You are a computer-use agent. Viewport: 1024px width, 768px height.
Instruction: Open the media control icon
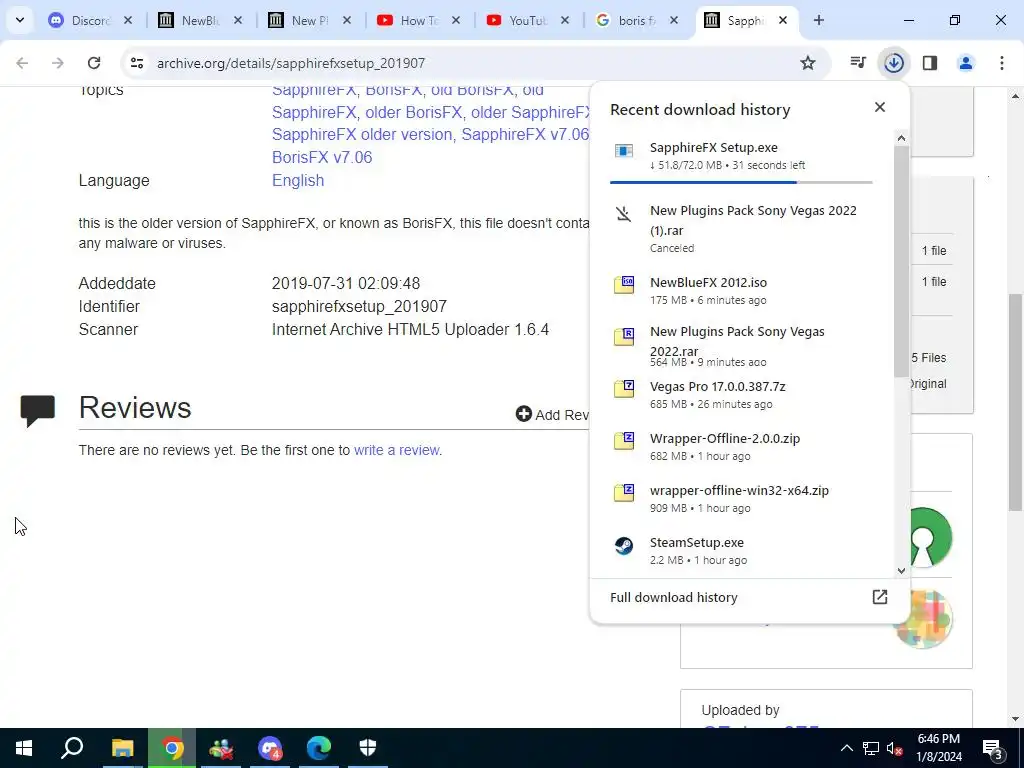858,63
